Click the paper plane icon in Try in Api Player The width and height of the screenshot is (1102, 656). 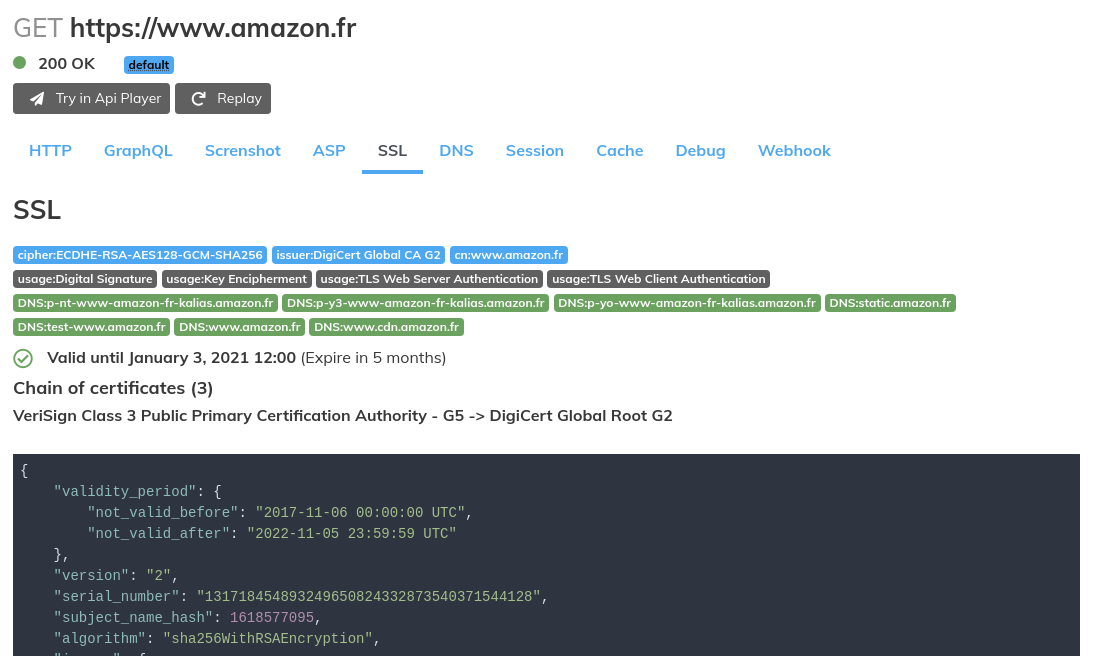(x=37, y=99)
